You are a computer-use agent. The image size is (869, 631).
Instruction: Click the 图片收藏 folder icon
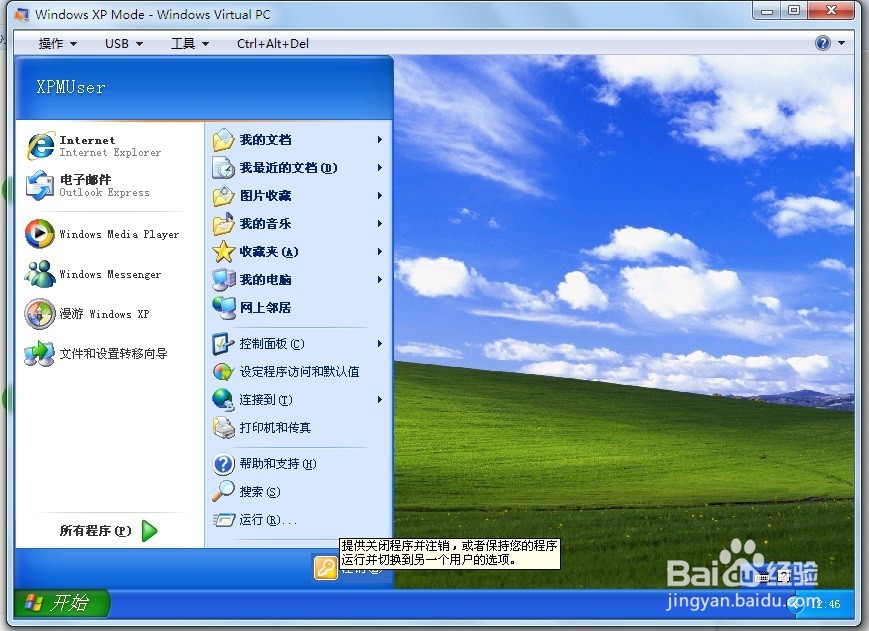pos(224,196)
